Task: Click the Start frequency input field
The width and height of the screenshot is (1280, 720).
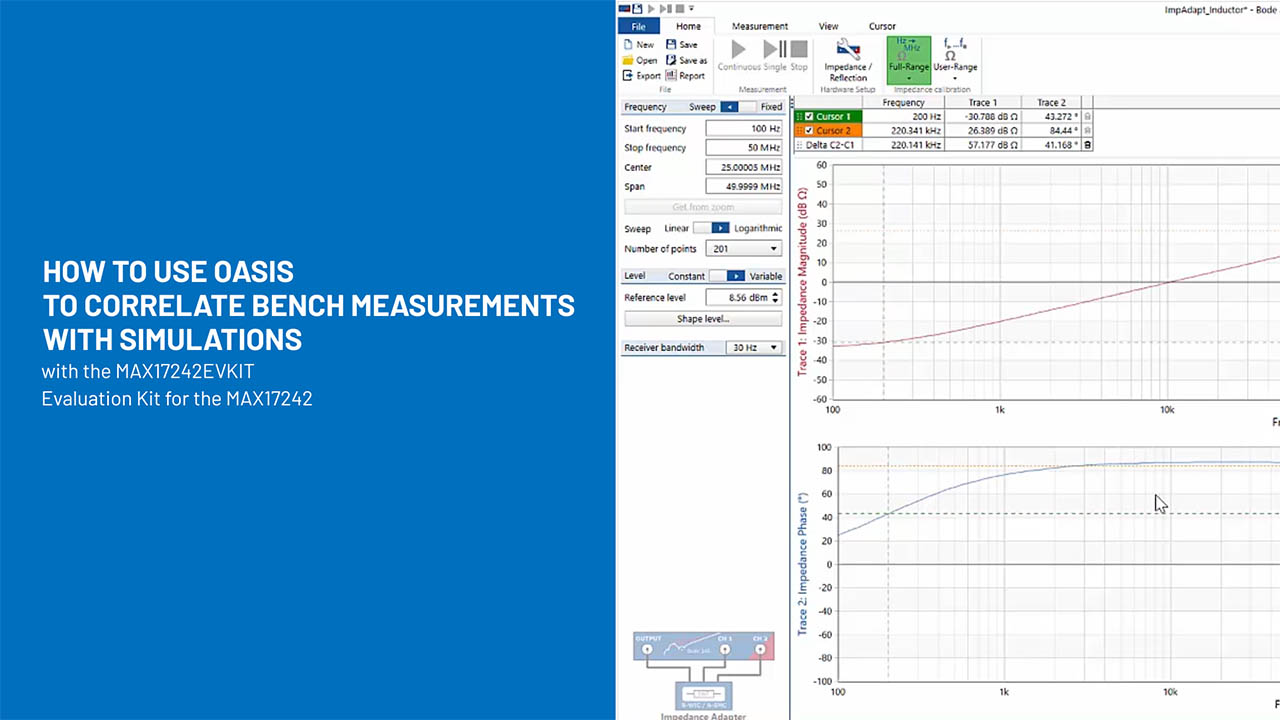Action: pos(743,129)
